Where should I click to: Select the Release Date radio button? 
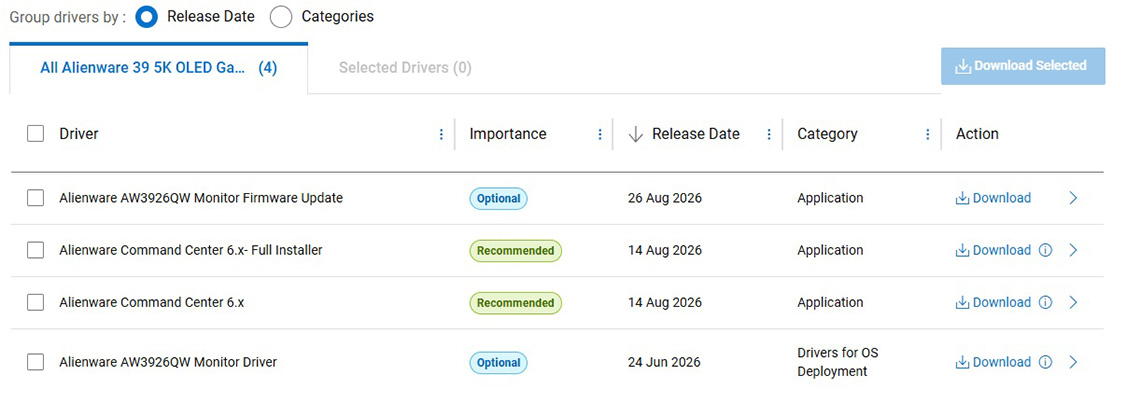(x=146, y=17)
